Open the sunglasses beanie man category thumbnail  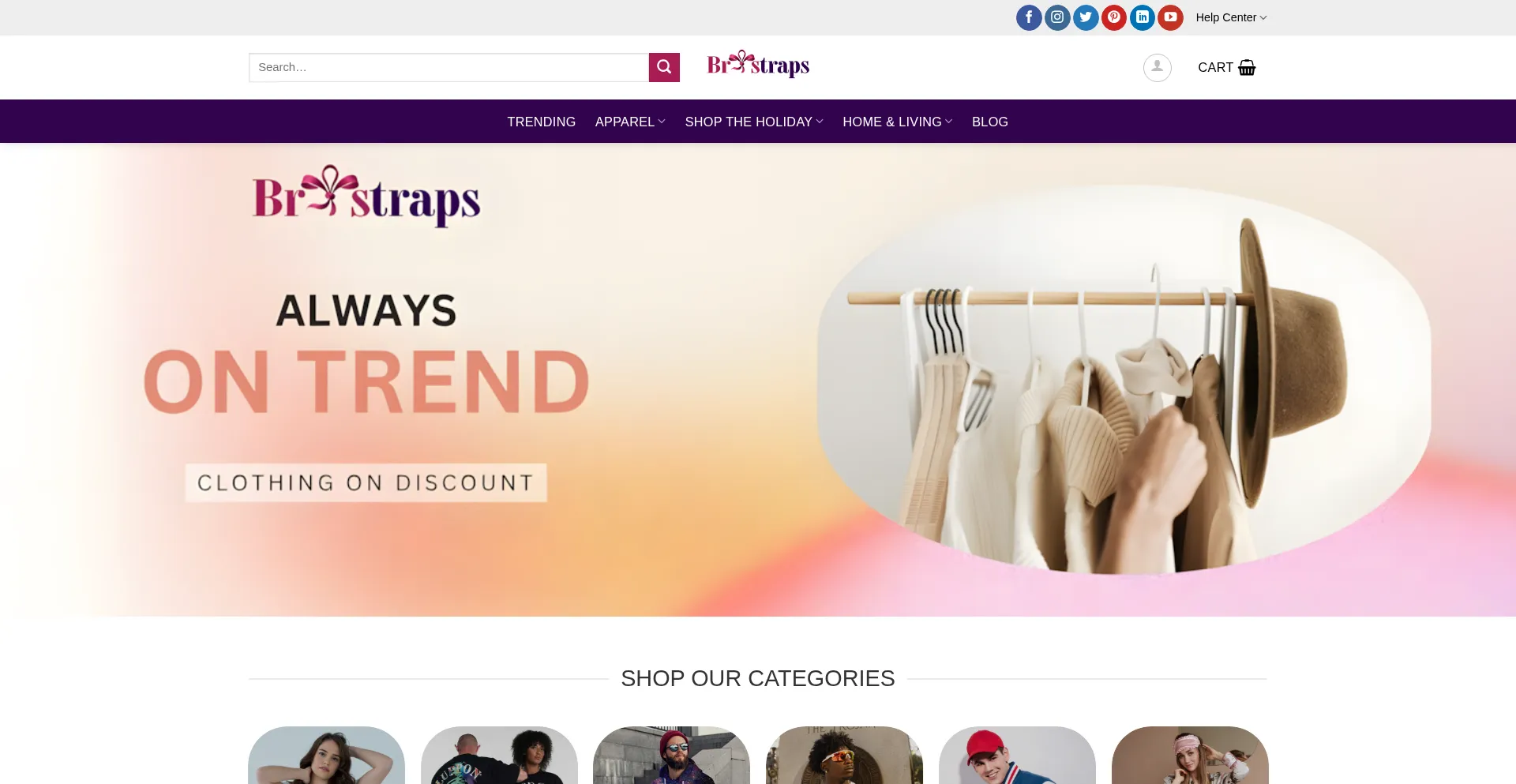[x=671, y=755]
